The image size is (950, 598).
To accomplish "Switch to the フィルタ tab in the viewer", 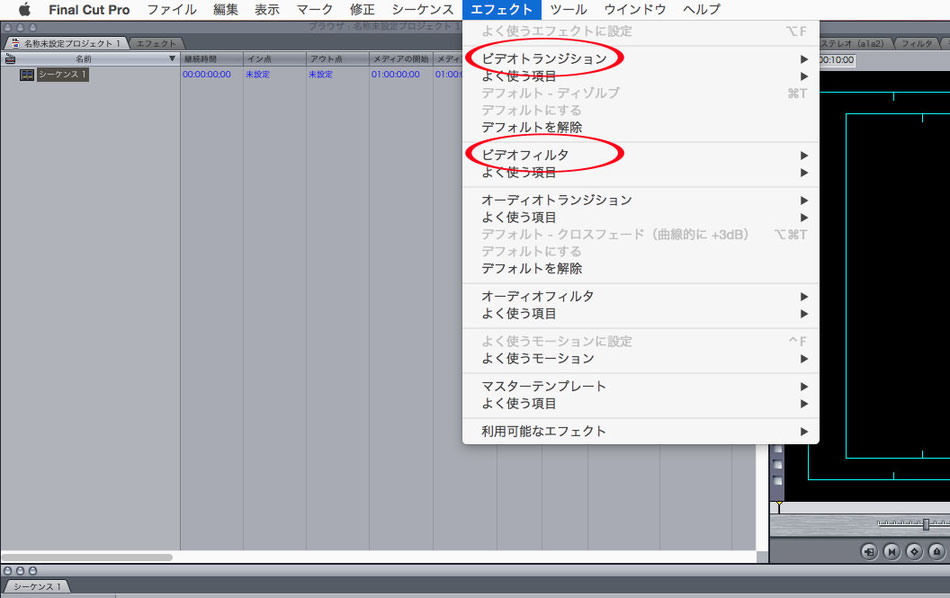I will 916,44.
